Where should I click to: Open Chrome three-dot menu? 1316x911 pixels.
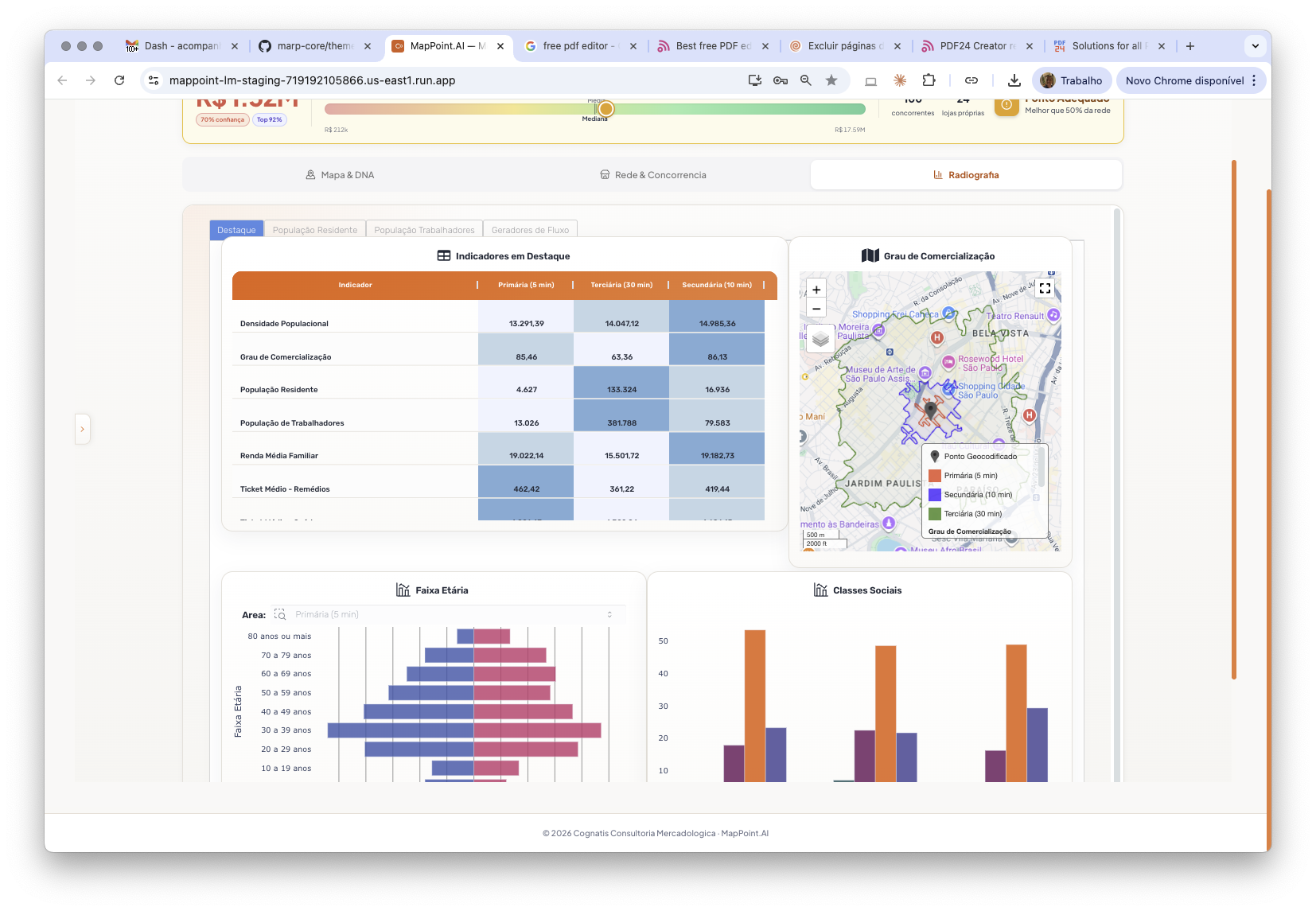tap(1254, 80)
